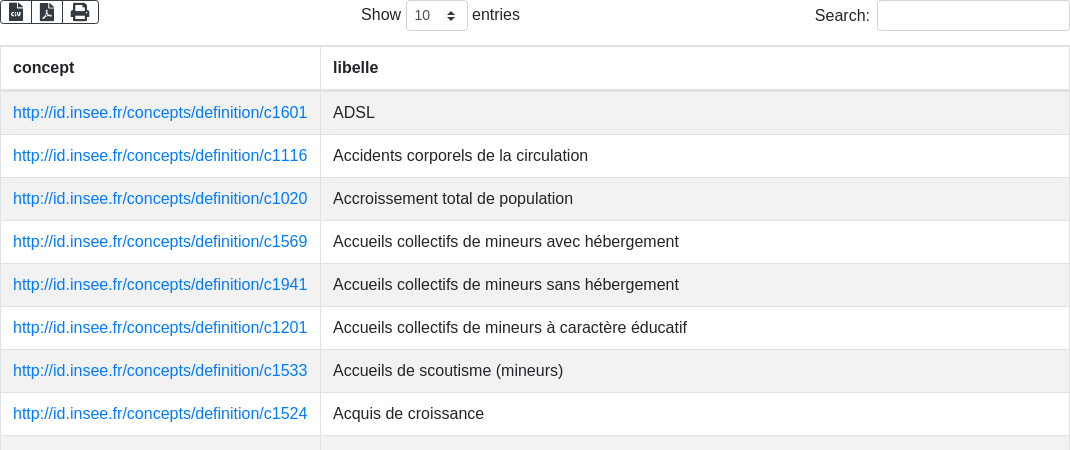The width and height of the screenshot is (1070, 450).
Task: Select the Accidents corporels de la circulation cell
Action: tap(695, 156)
